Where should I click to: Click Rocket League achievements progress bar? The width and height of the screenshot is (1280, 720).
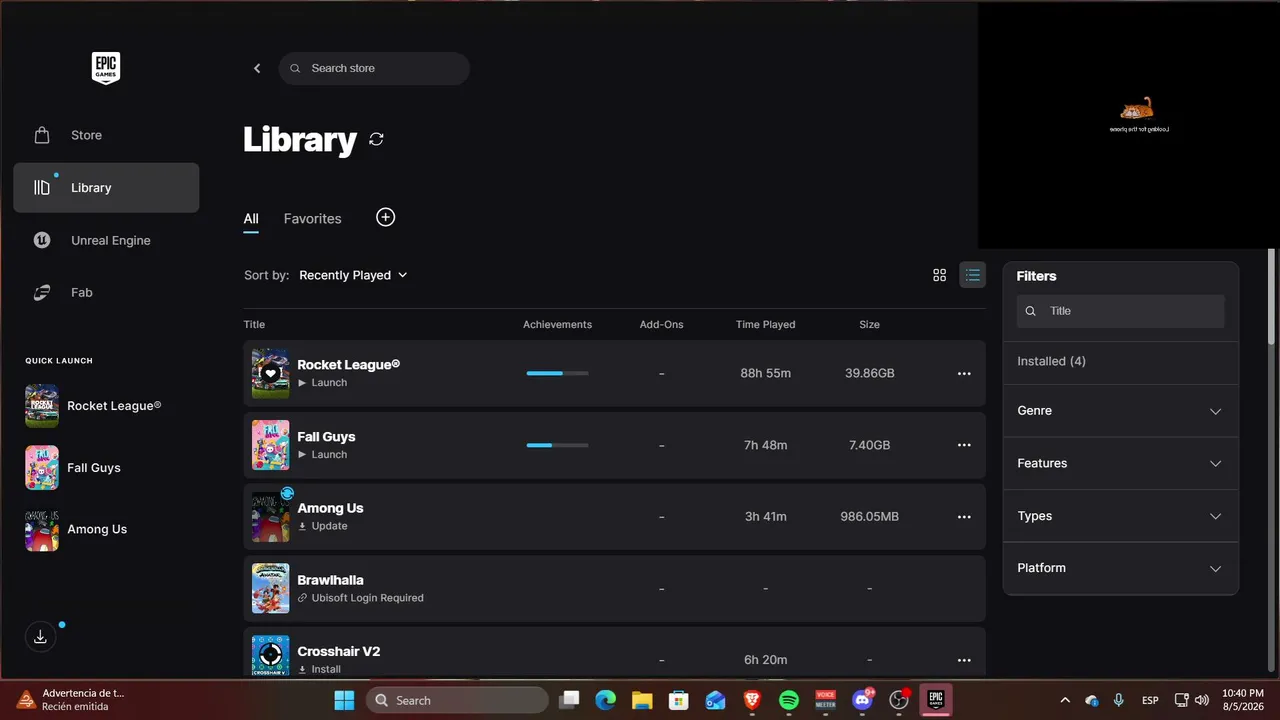557,373
